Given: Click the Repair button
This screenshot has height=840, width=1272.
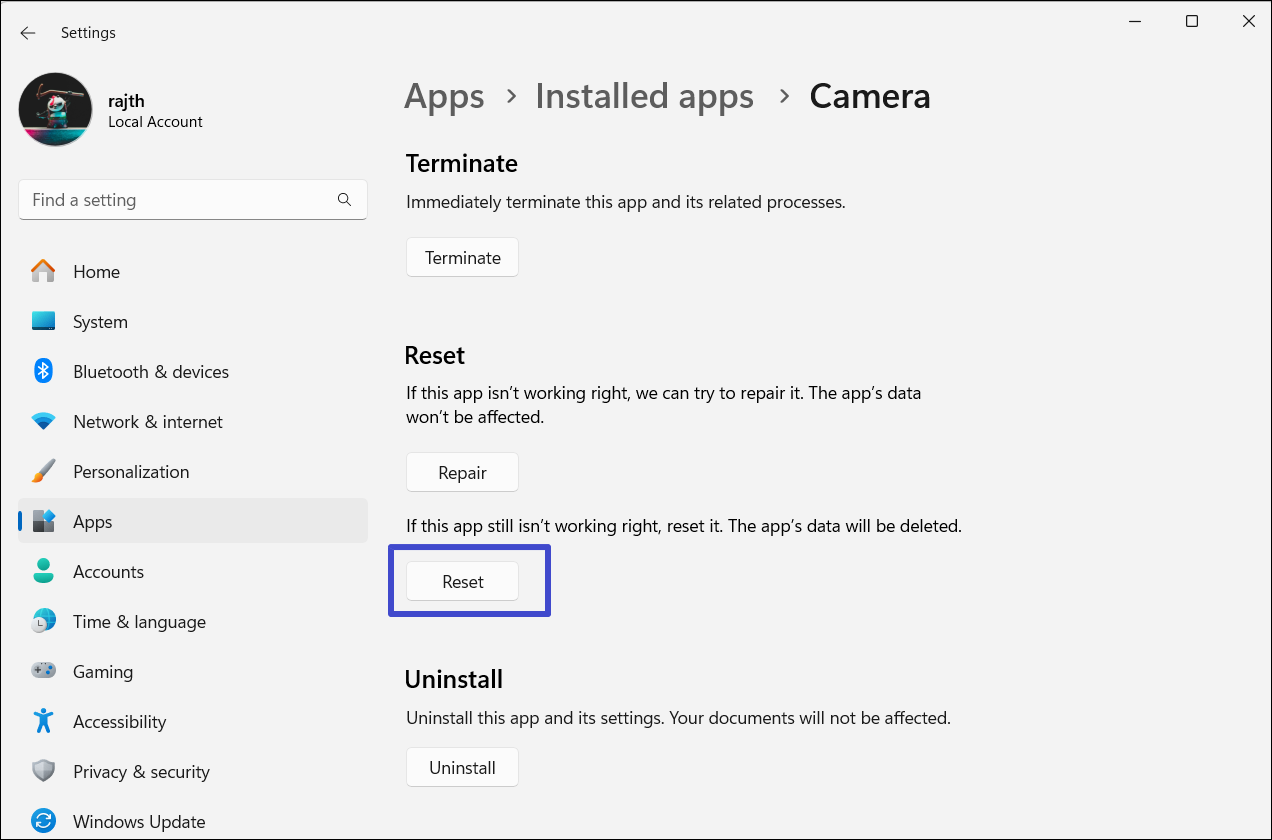Looking at the screenshot, I should point(462,473).
